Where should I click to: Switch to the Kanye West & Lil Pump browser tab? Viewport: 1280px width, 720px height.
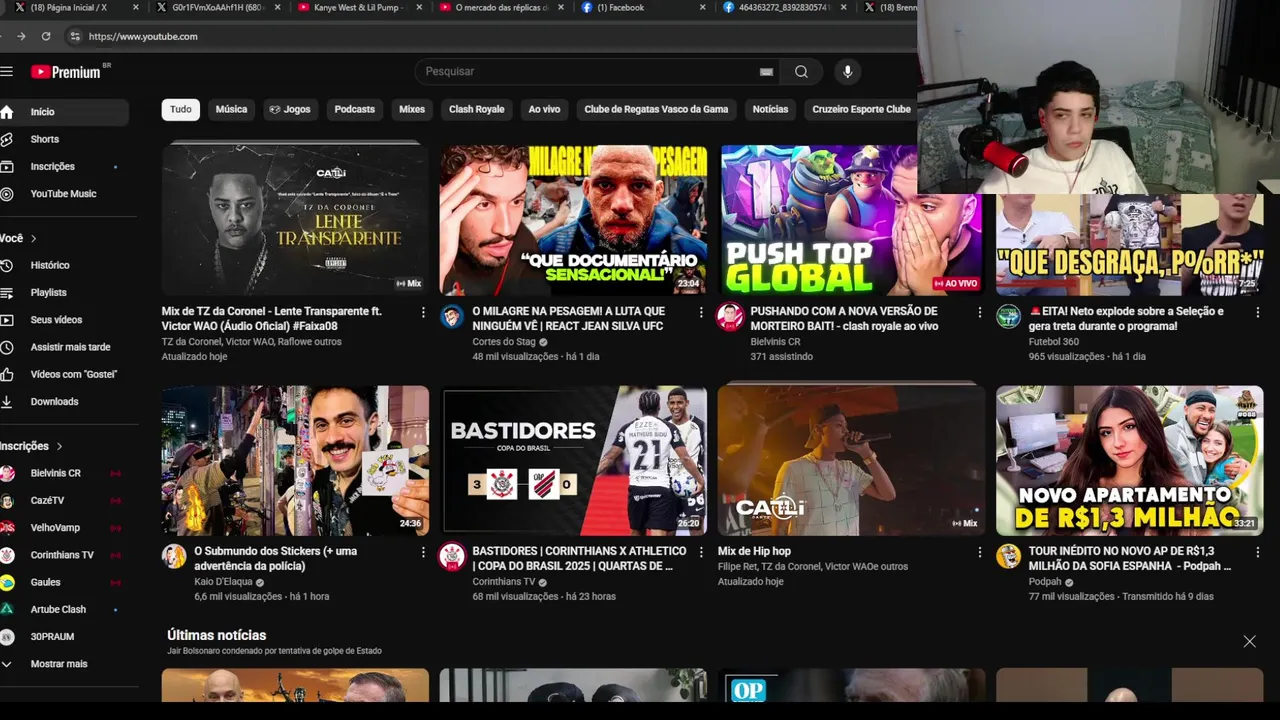coord(358,8)
